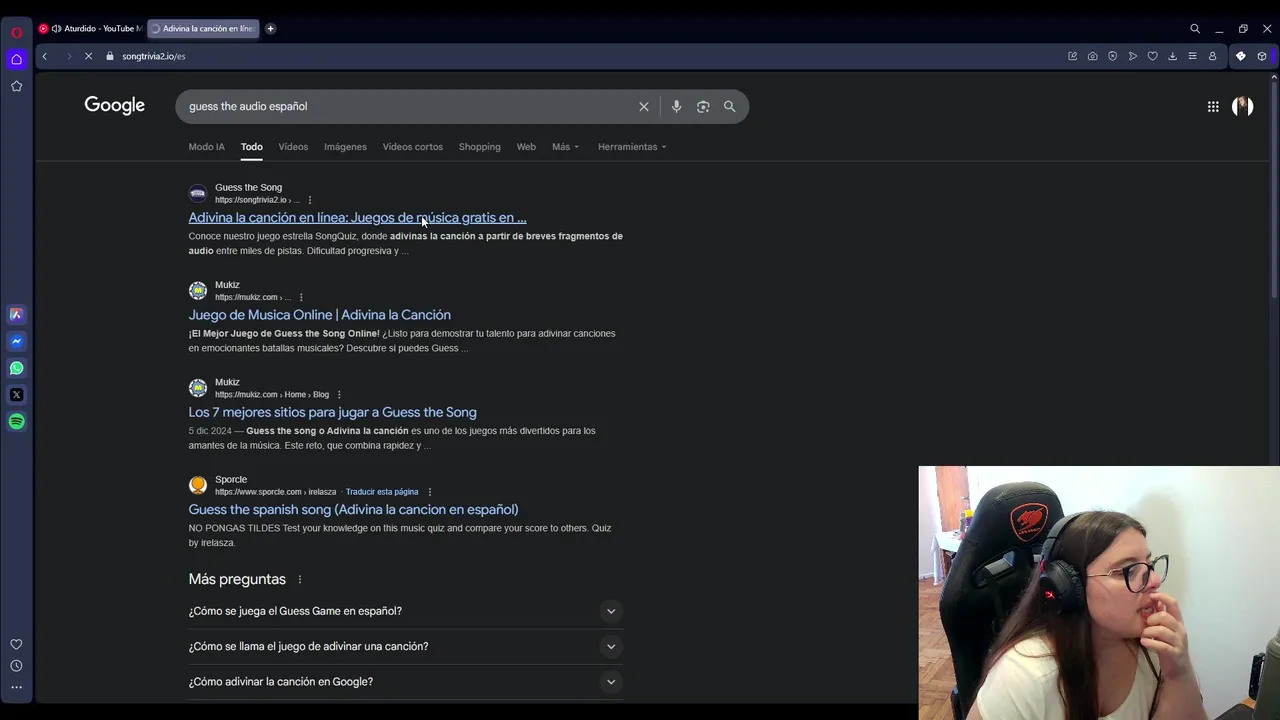This screenshot has width=1280, height=720.
Task: Click the address bar padlock site info icon
Action: click(x=110, y=56)
